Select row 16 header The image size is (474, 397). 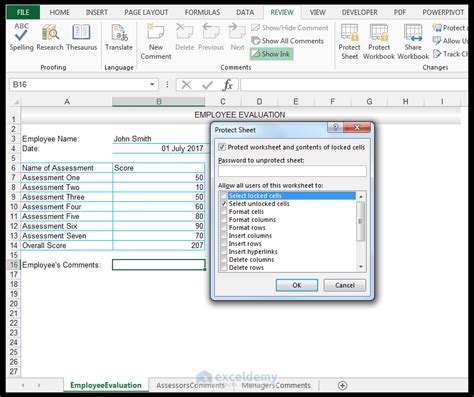pyautogui.click(x=13, y=265)
